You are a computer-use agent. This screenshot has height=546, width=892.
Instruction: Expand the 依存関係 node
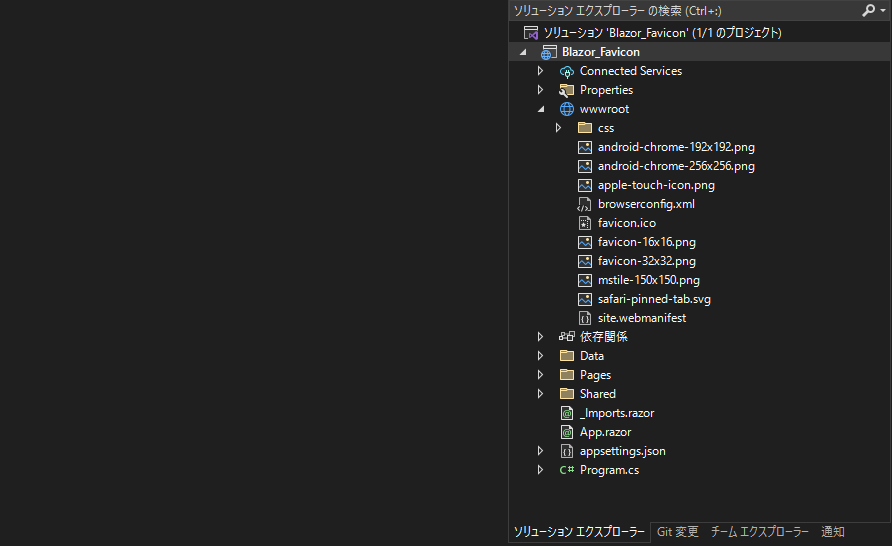[x=540, y=337]
